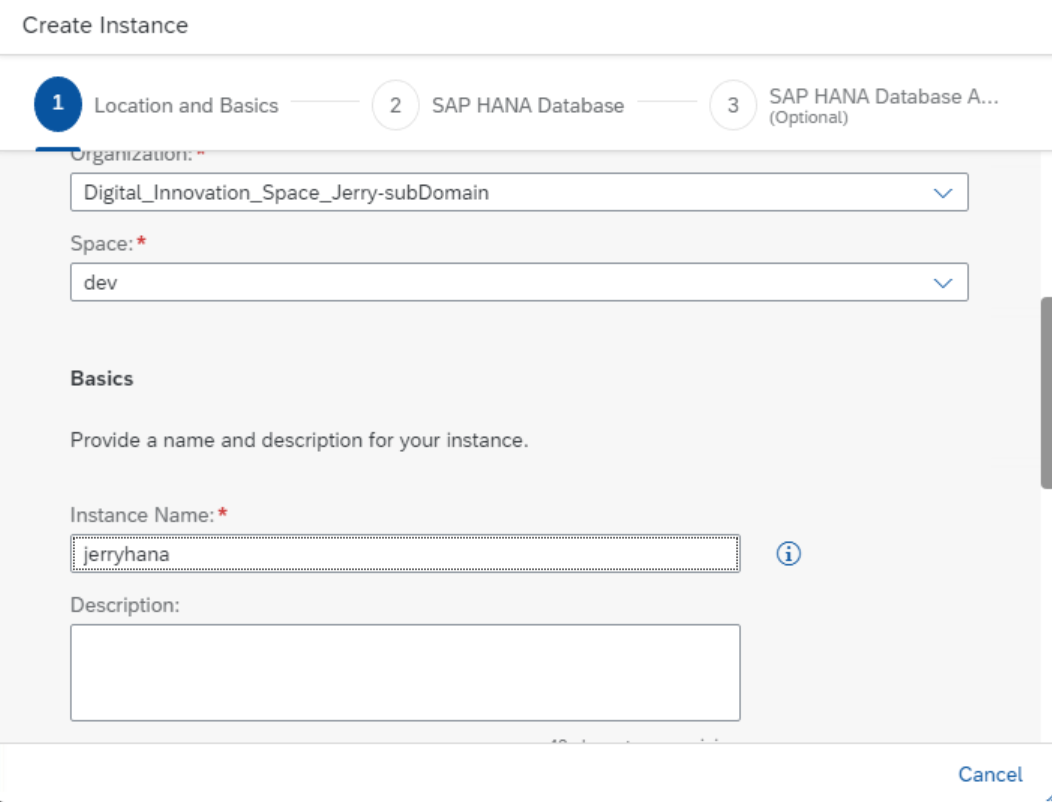Switch to the SAP HANA Database step label

pyautogui.click(x=528, y=105)
